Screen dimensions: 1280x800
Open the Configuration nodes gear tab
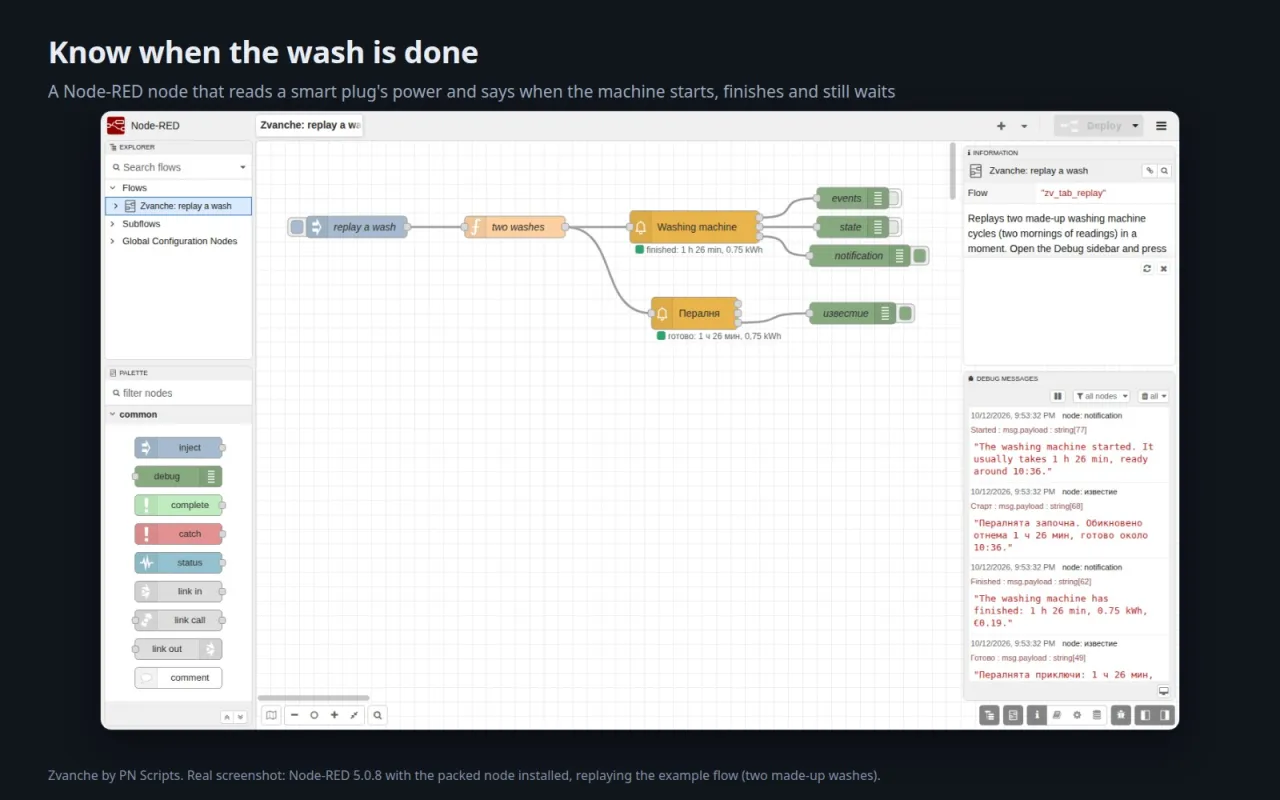click(x=1077, y=715)
